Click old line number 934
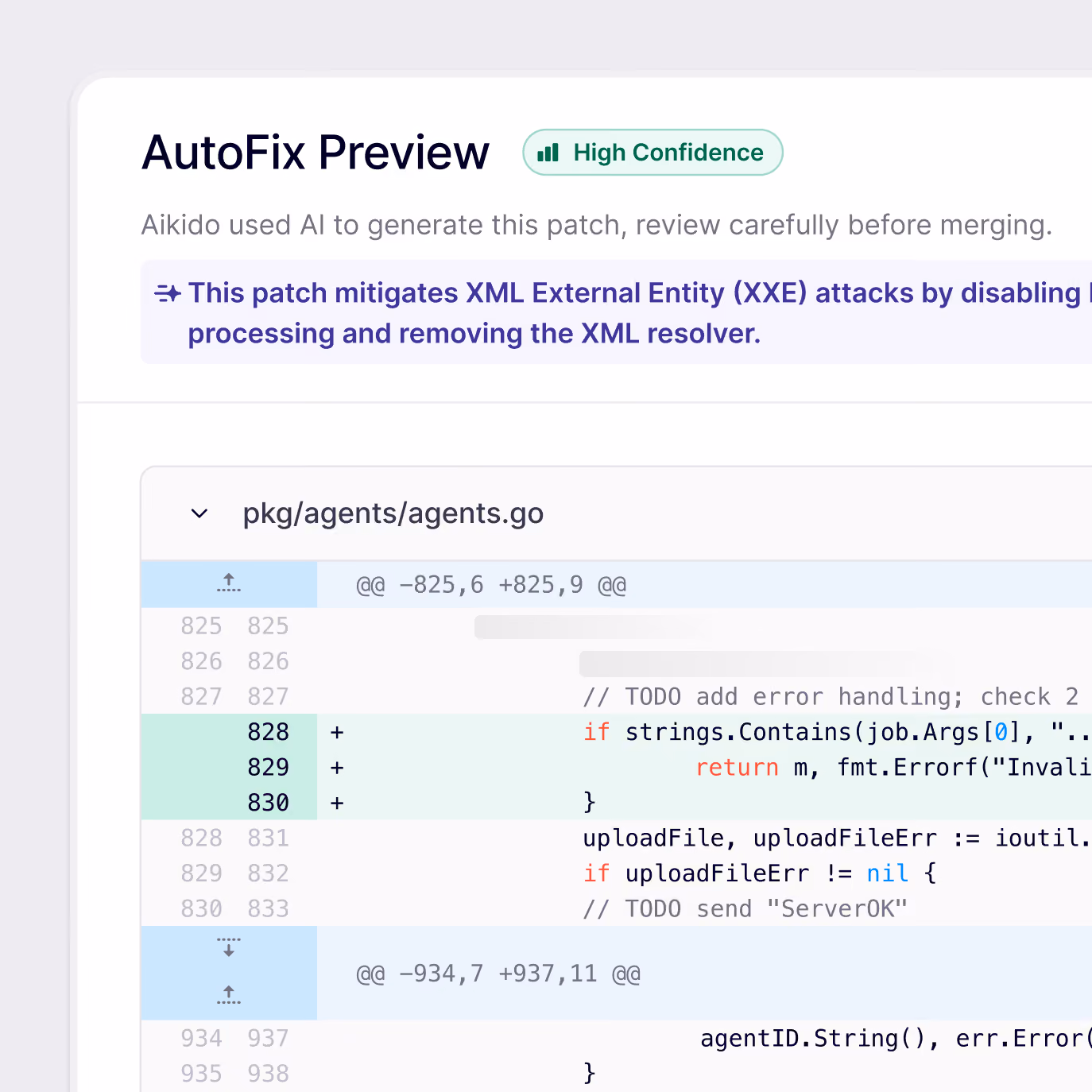Viewport: 1092px width, 1092px height. click(x=201, y=1039)
